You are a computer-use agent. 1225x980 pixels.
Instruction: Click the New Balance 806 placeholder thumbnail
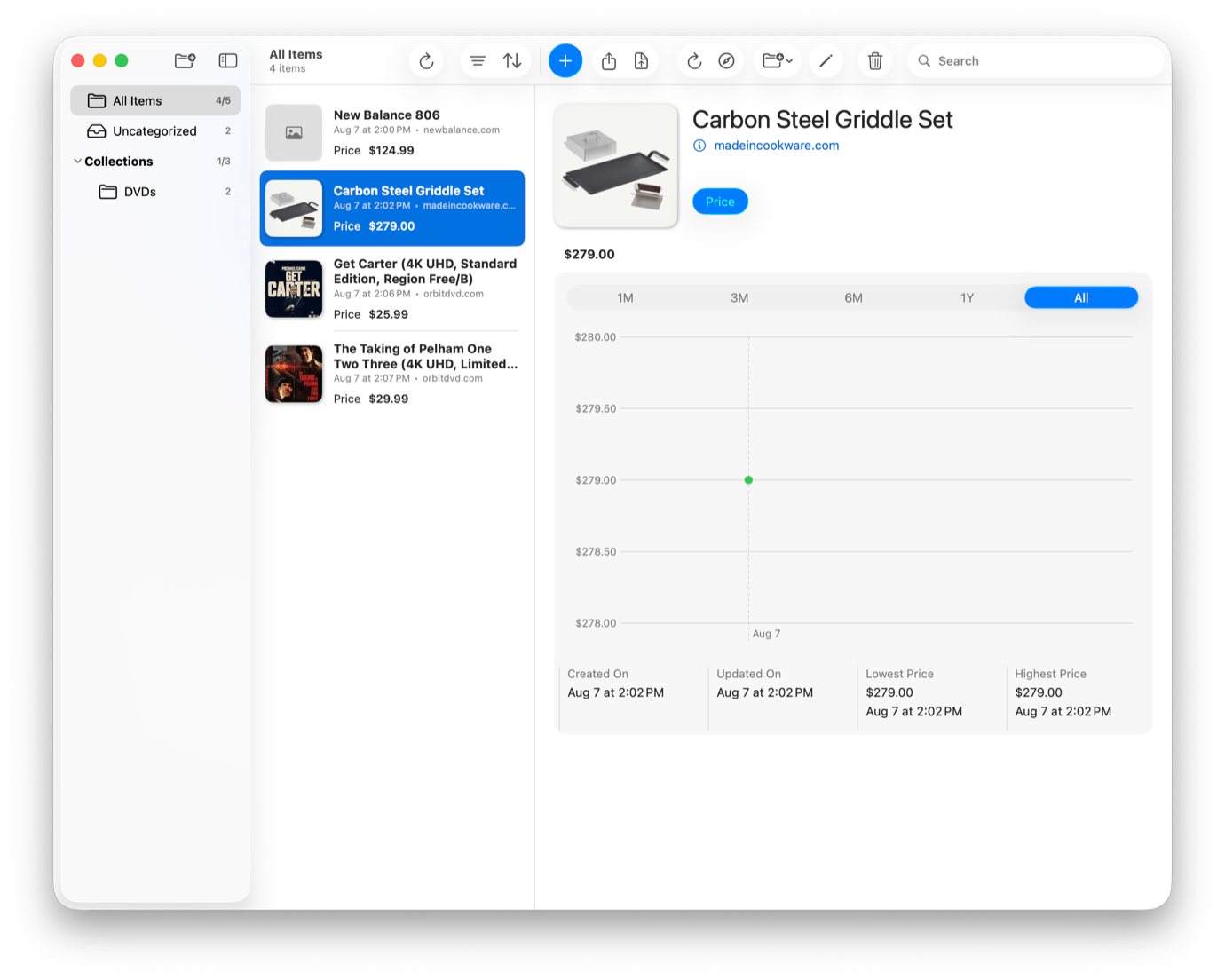(294, 132)
